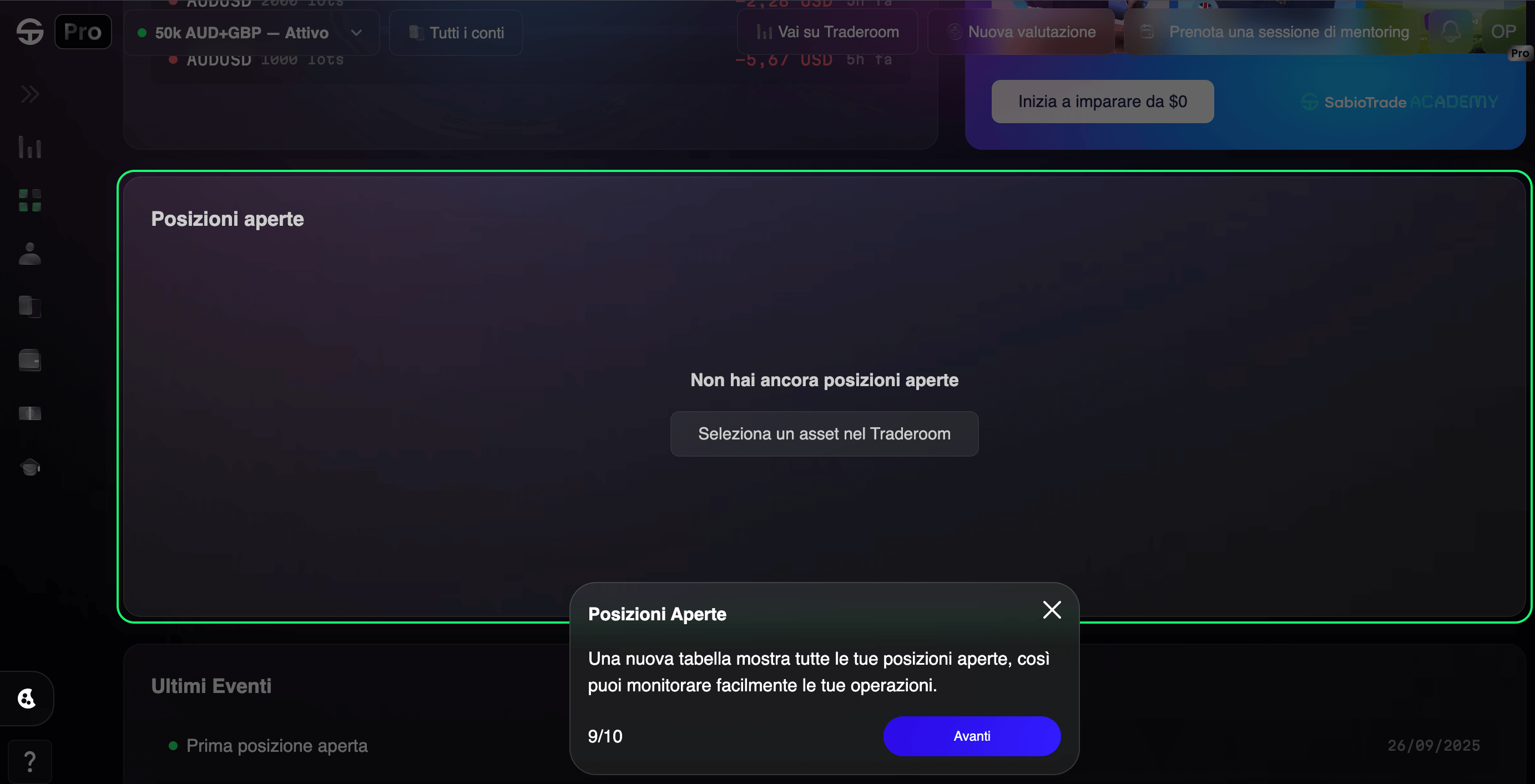Click Seleziona un asset nel Traderoom
This screenshot has height=784, width=1535.
pyautogui.click(x=824, y=434)
